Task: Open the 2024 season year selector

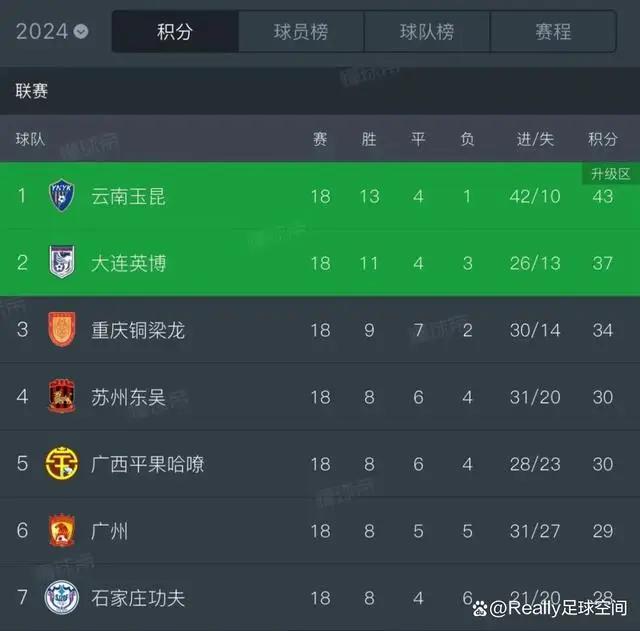Action: tap(52, 31)
